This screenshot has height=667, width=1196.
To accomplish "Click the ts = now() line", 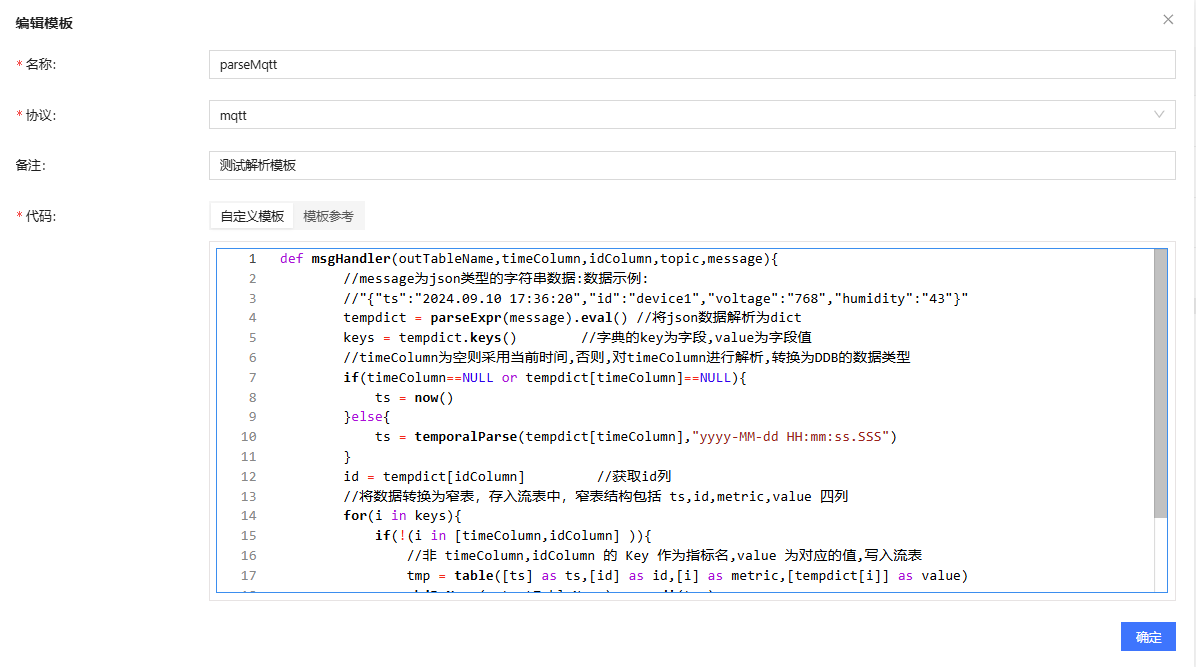I will [414, 398].
